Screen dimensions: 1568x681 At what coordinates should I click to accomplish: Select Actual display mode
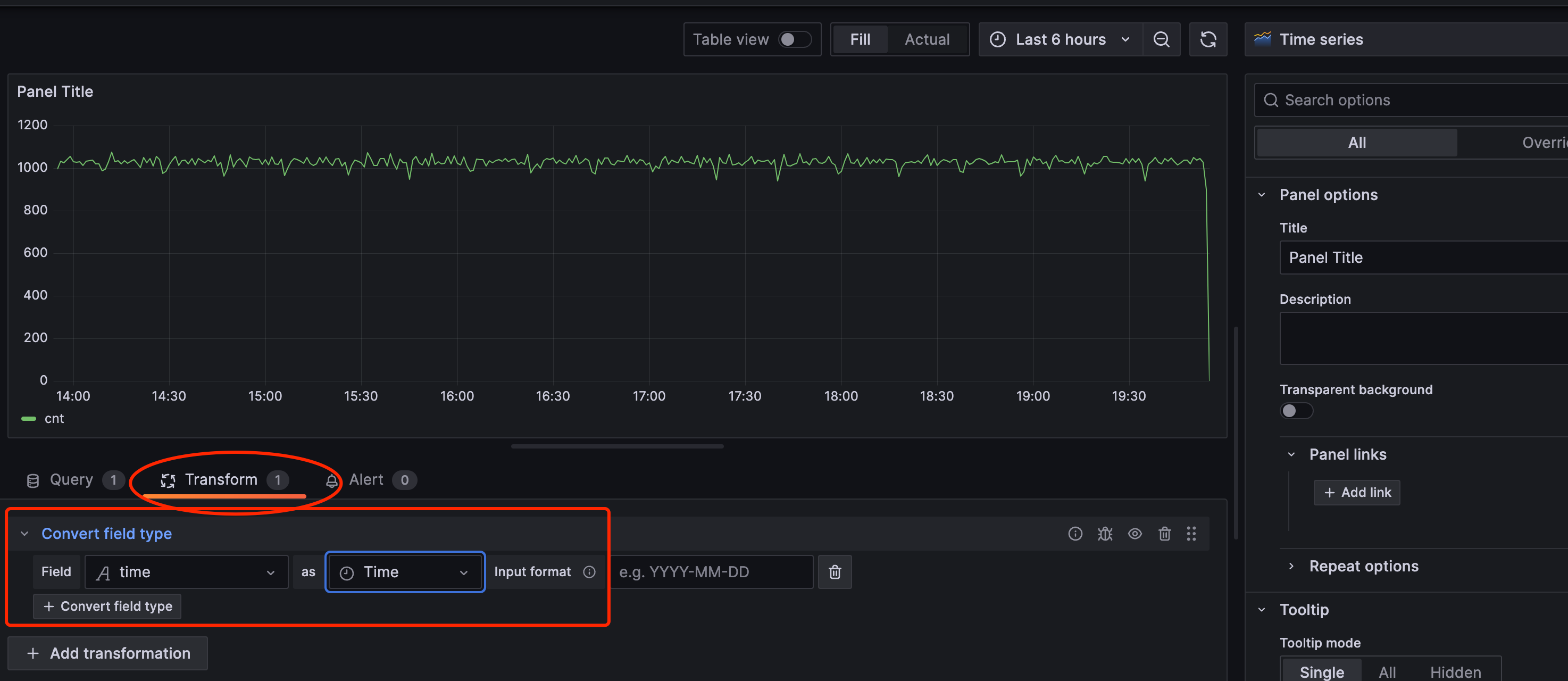pyautogui.click(x=927, y=39)
